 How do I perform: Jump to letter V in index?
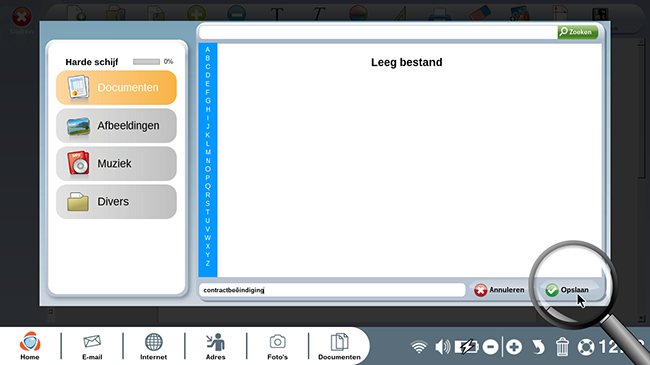(208, 229)
